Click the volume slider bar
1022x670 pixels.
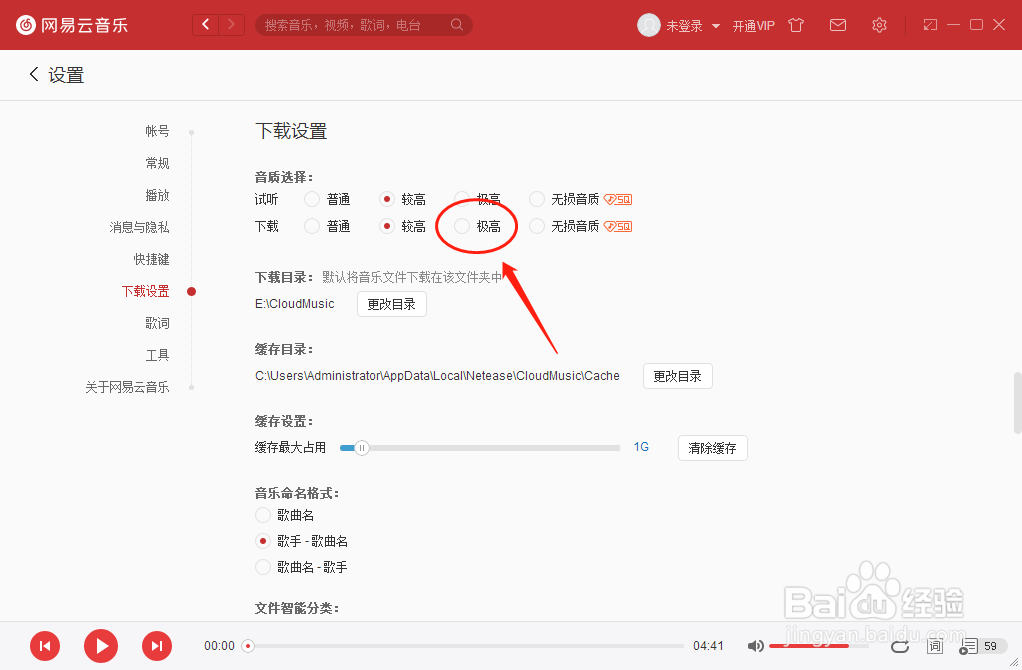coord(819,646)
